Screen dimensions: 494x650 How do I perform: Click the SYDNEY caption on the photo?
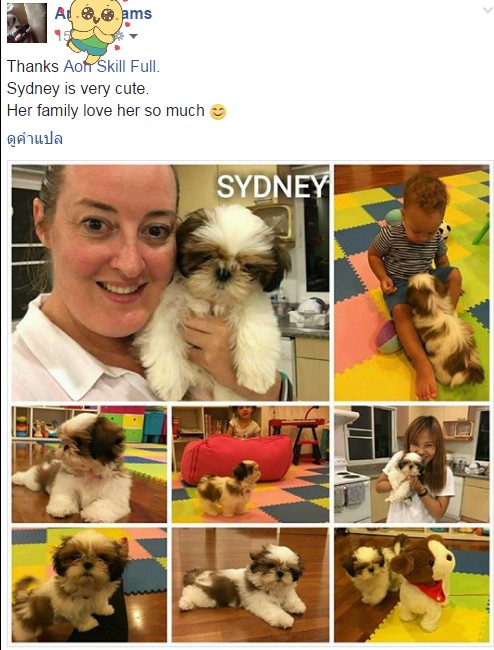pyautogui.click(x=272, y=187)
